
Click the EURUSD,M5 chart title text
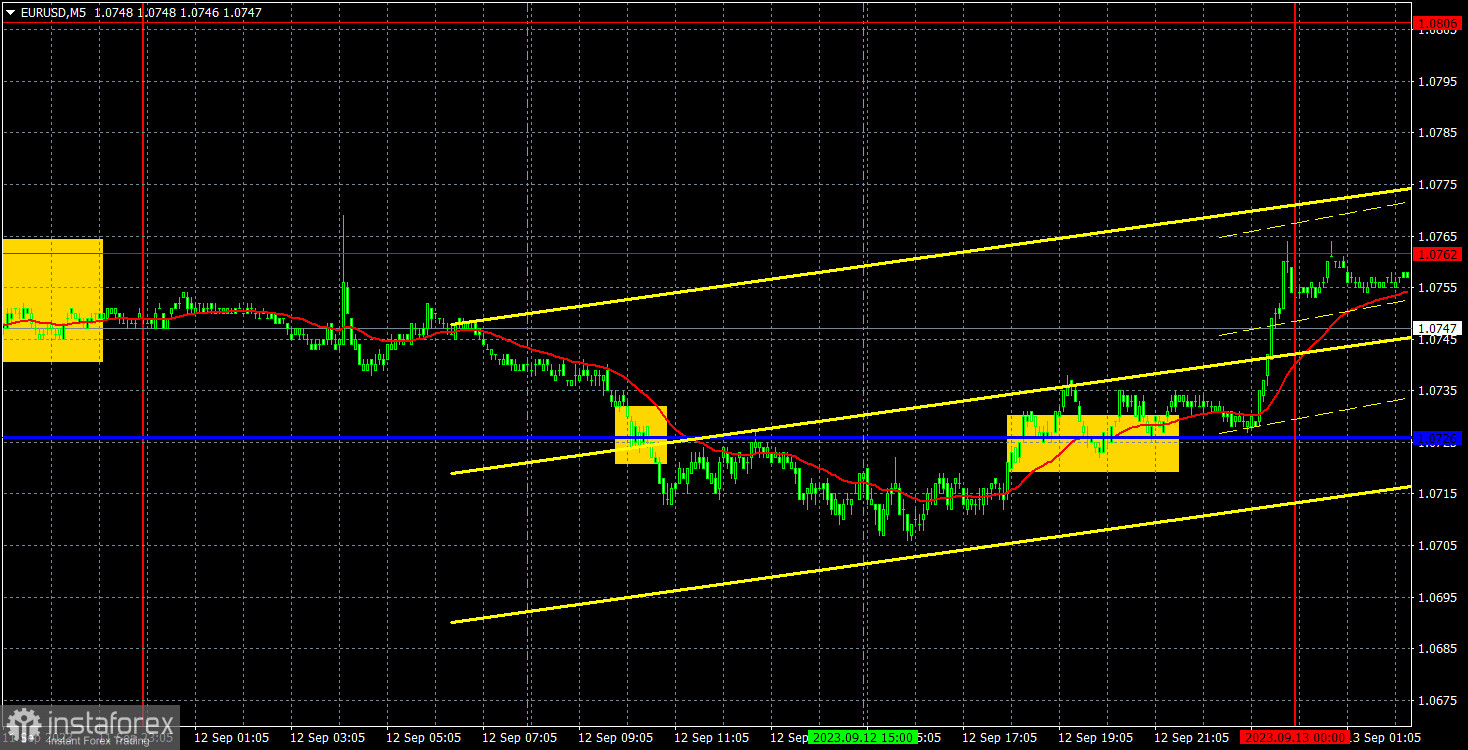click(x=53, y=12)
